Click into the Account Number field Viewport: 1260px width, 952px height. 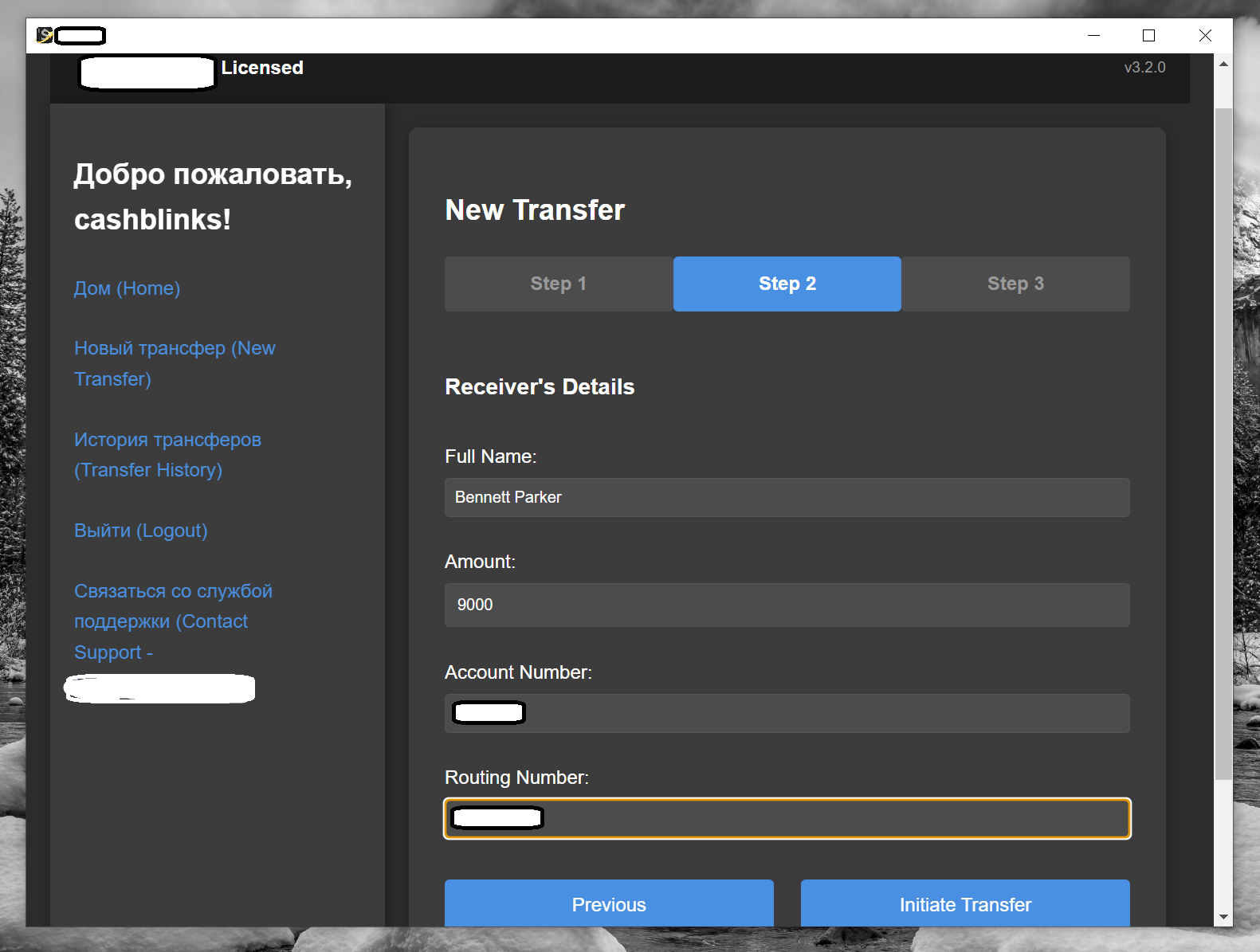(787, 713)
